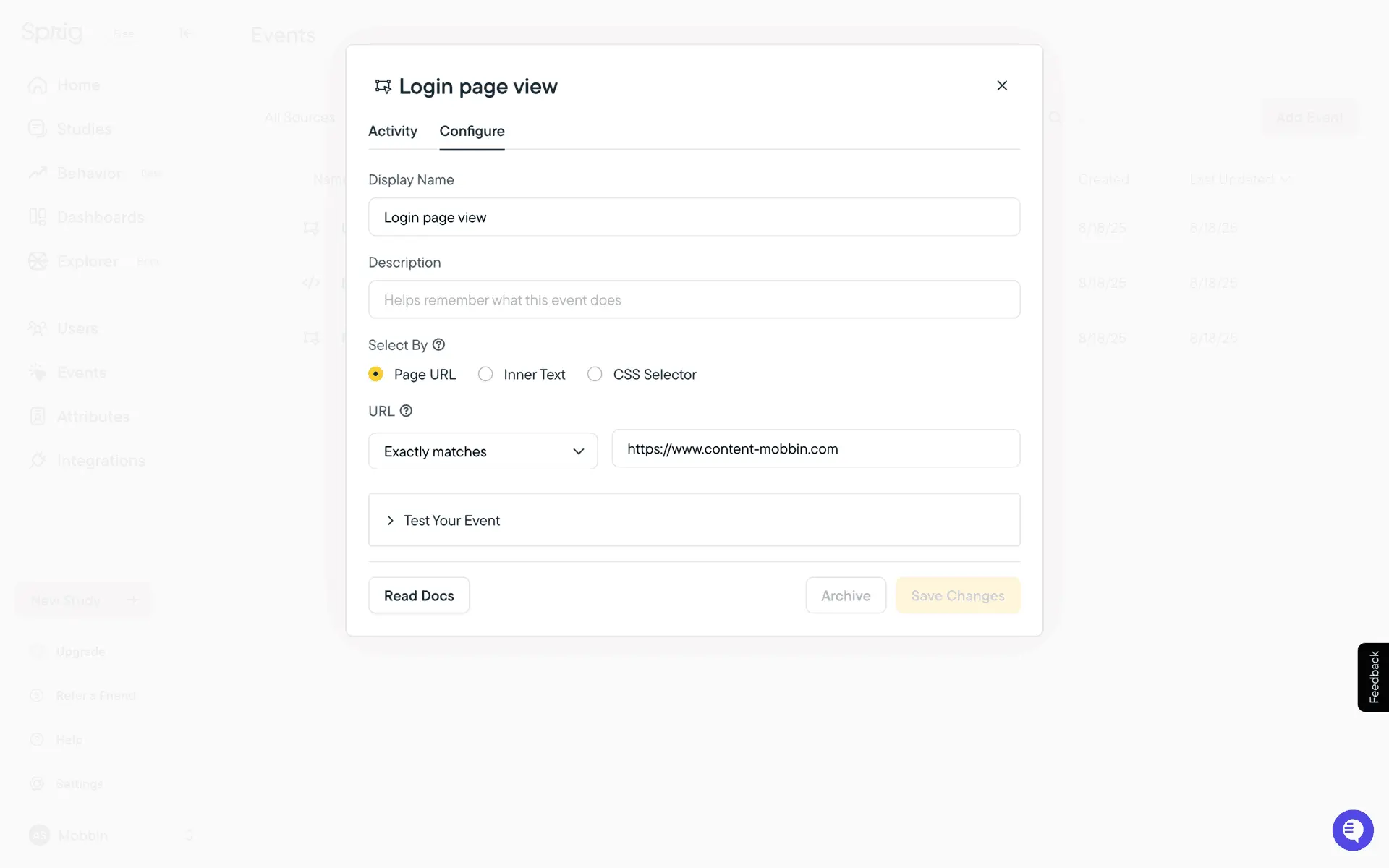The image size is (1389, 868).
Task: Click the Integrations plug icon in sidebar
Action: [38, 460]
